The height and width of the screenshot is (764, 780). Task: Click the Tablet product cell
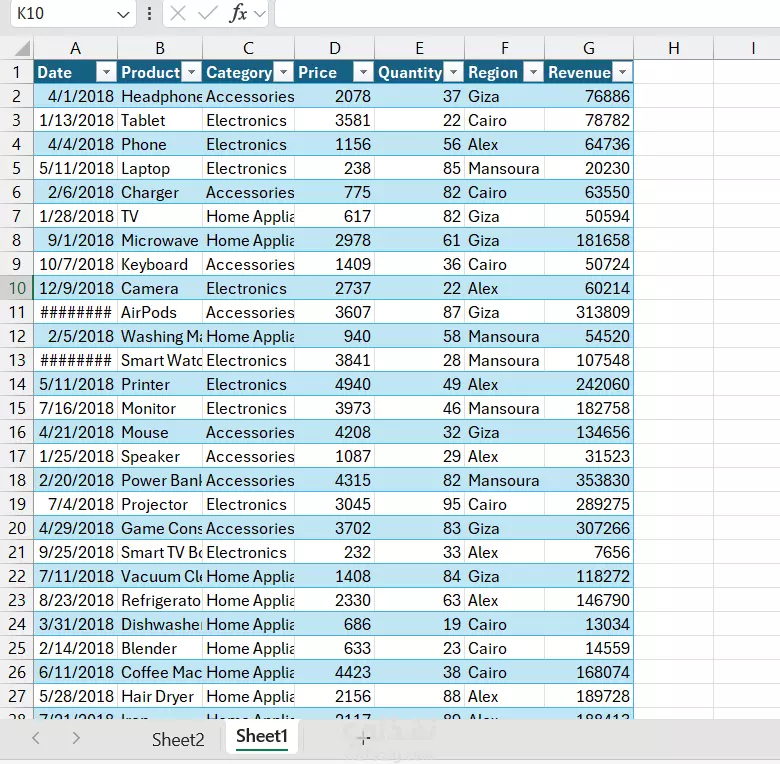pos(160,120)
